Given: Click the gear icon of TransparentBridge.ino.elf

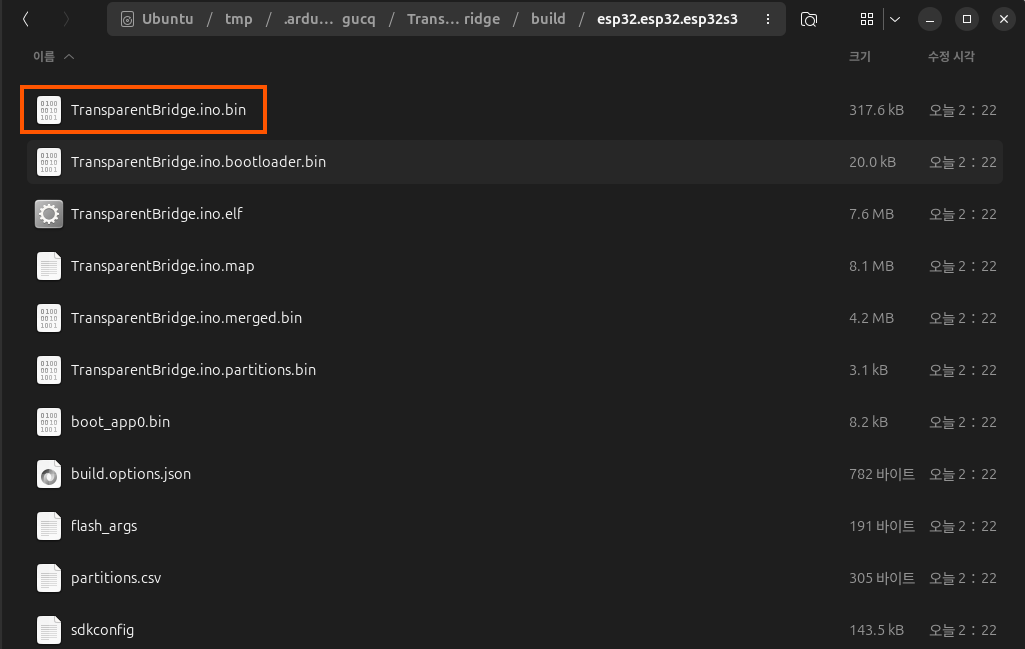Looking at the screenshot, I should coord(49,214).
